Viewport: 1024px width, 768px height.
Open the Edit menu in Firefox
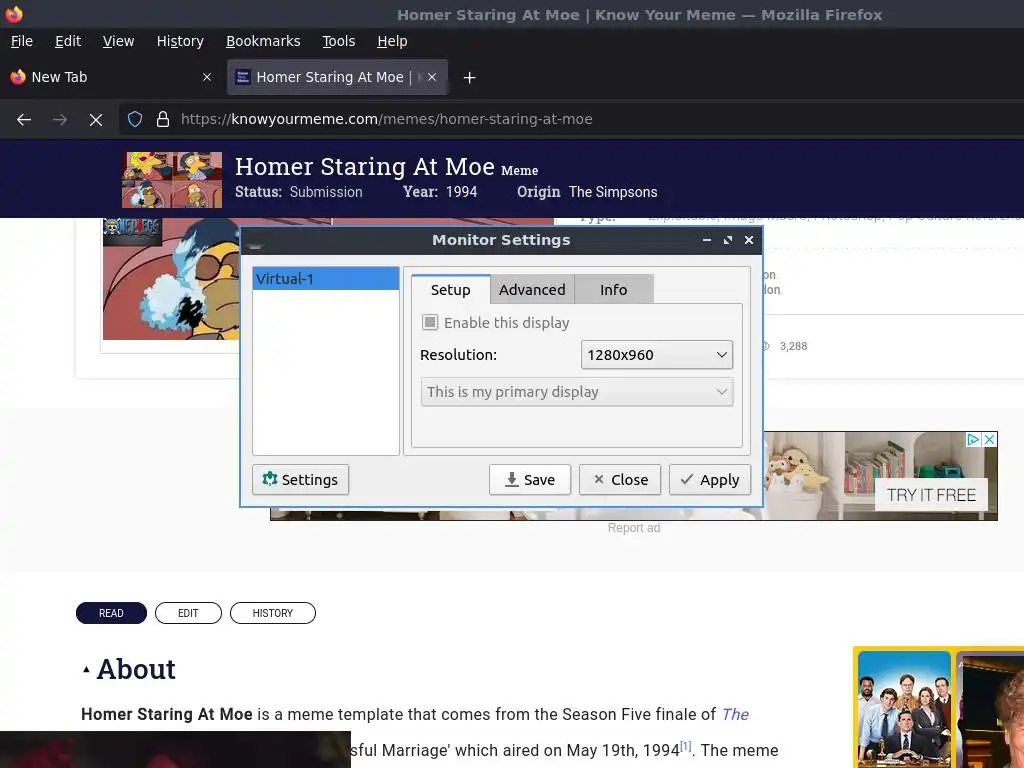click(68, 41)
